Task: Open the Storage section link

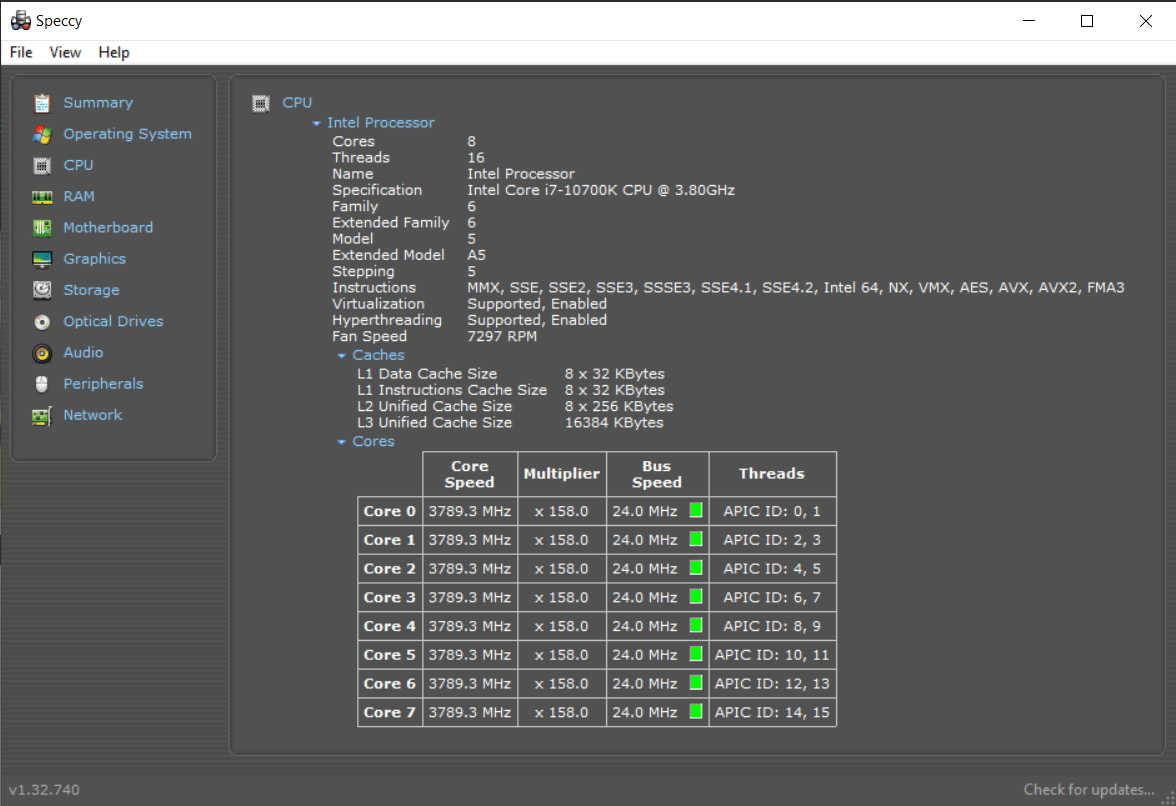Action: pyautogui.click(x=92, y=290)
